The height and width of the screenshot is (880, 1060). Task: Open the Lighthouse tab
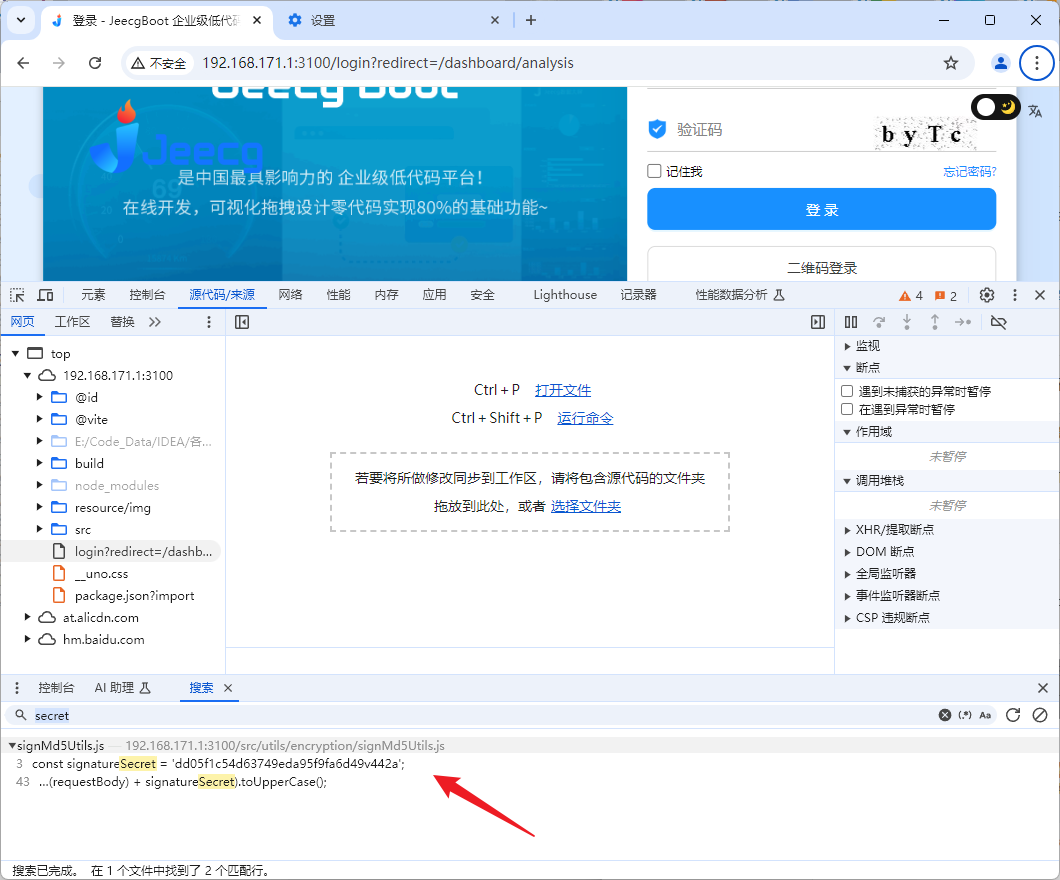pyautogui.click(x=565, y=295)
